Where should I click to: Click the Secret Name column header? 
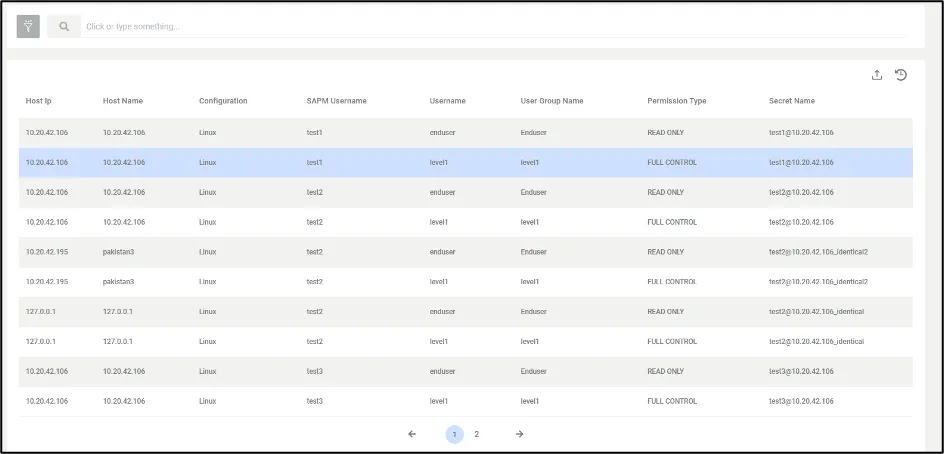(792, 101)
